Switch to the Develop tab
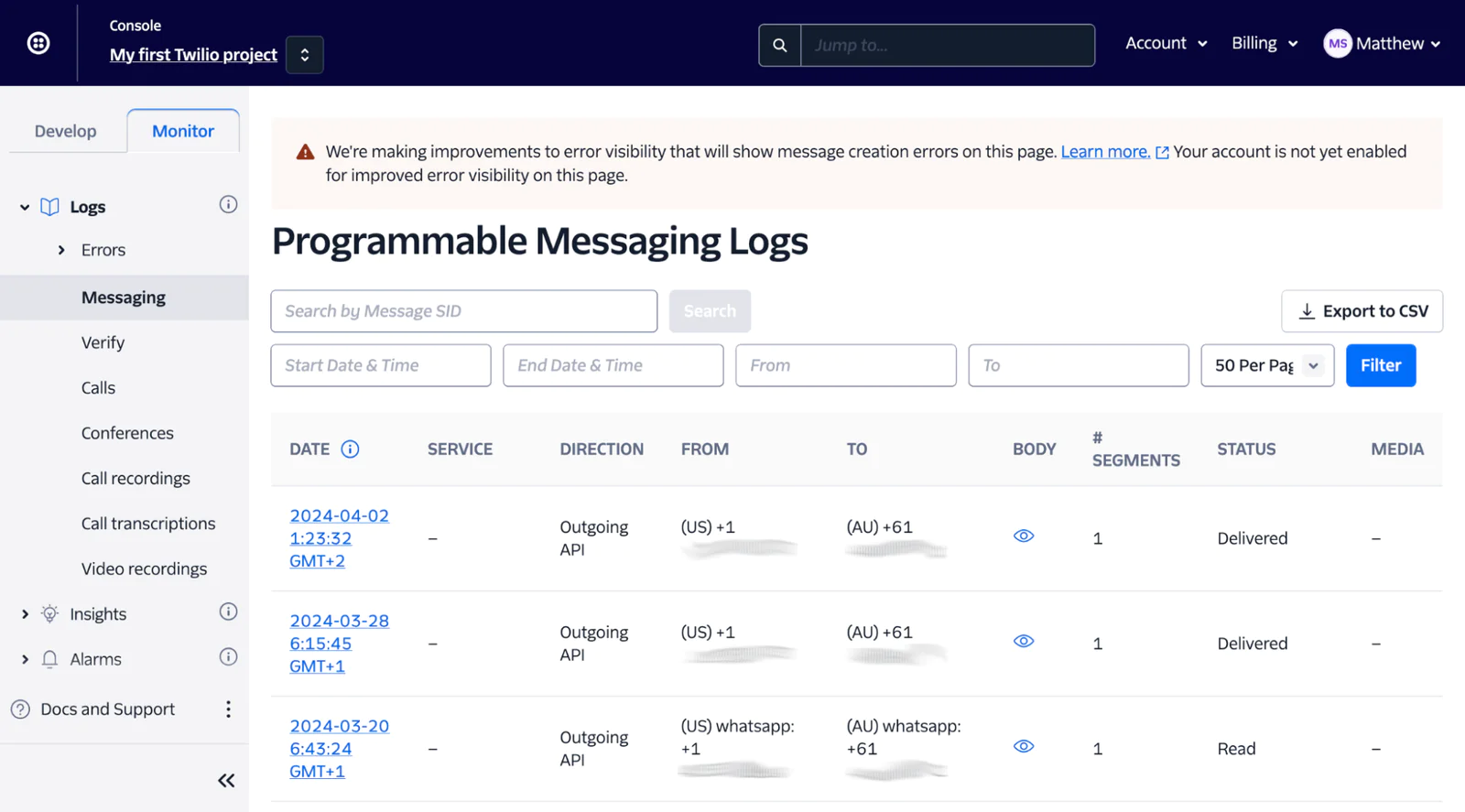 click(x=65, y=131)
